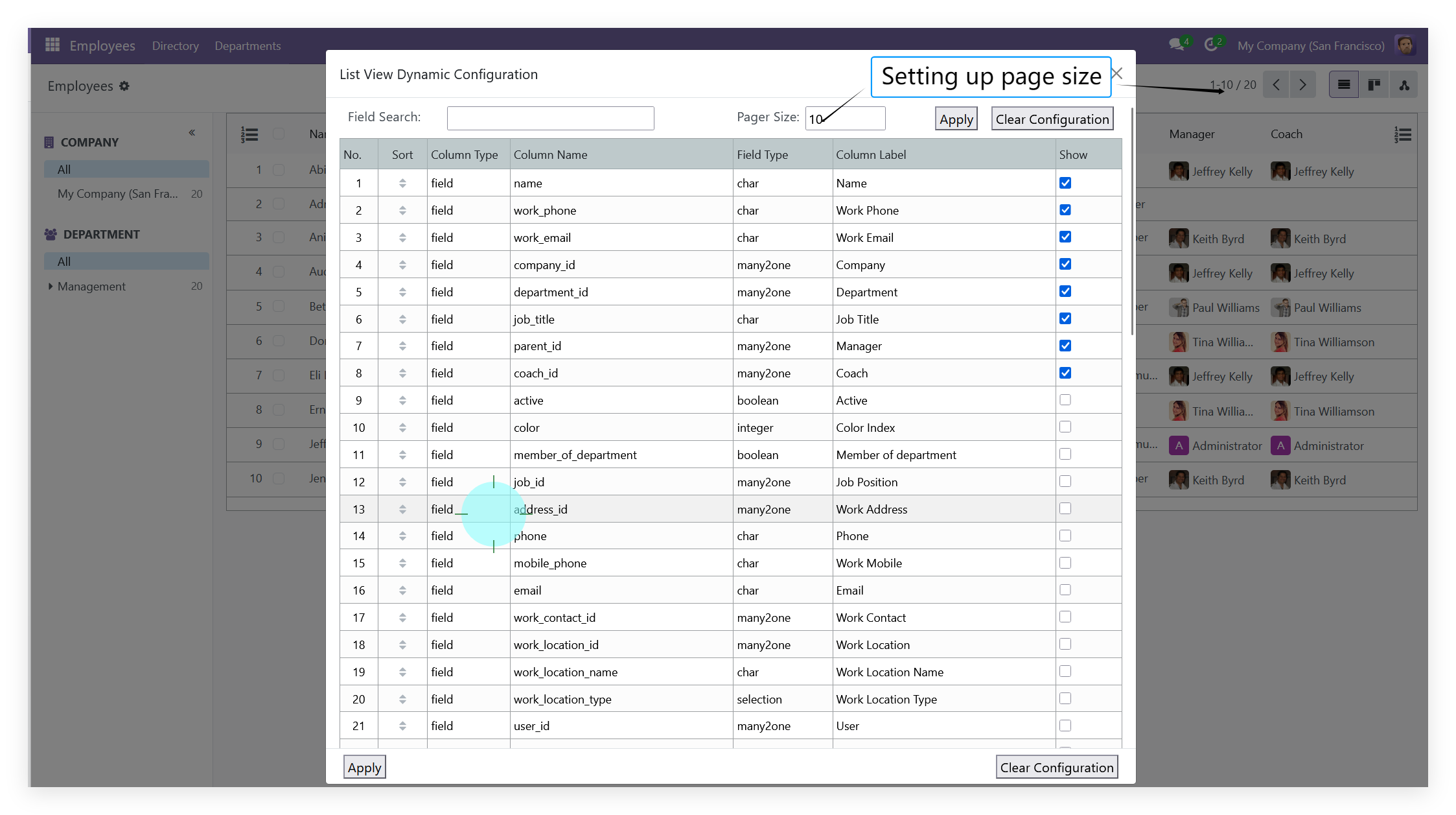The image size is (1456, 815).
Task: Click sort handle for name row
Action: point(402,183)
